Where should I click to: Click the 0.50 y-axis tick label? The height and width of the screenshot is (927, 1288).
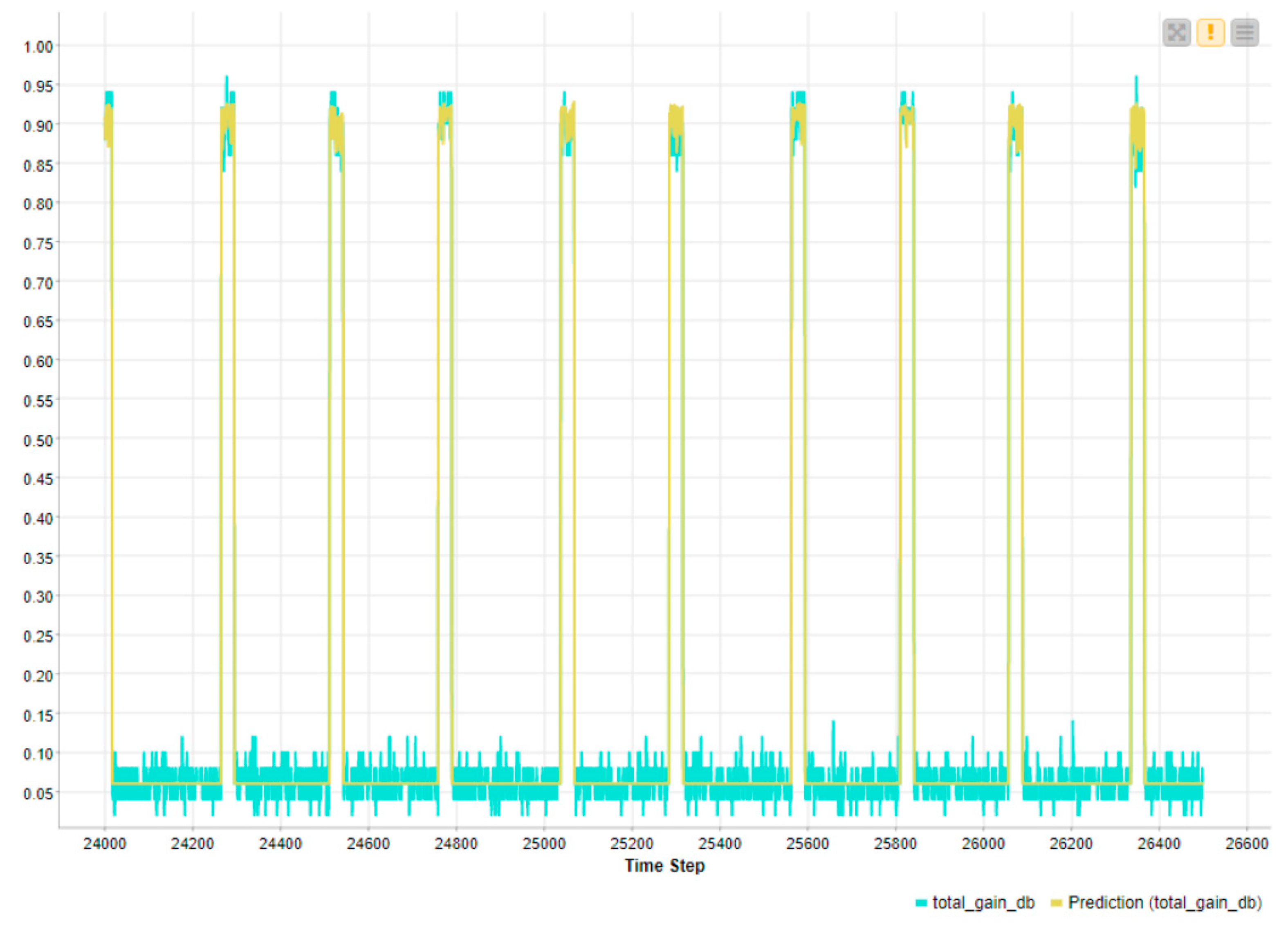pos(38,441)
